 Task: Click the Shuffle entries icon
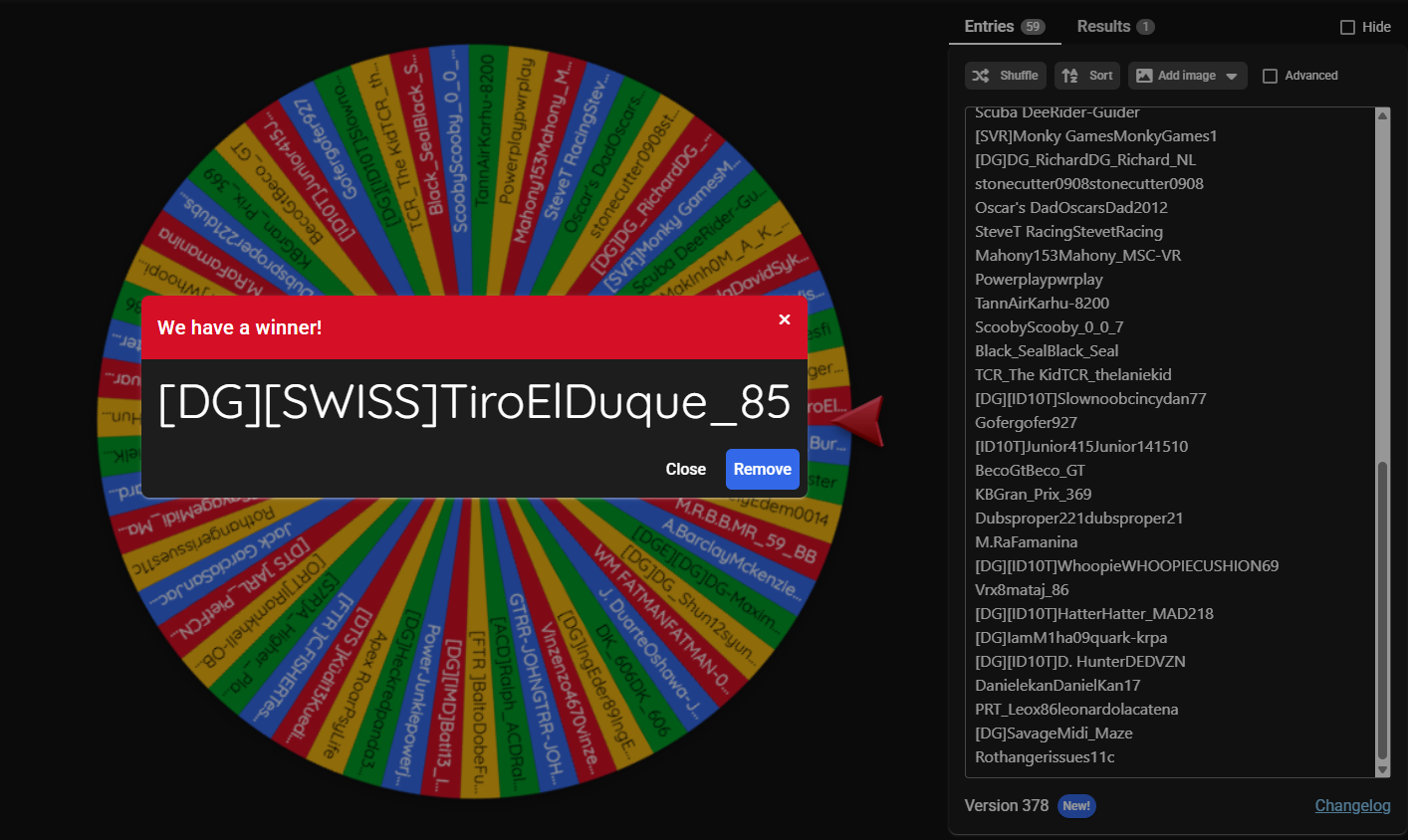pos(981,76)
